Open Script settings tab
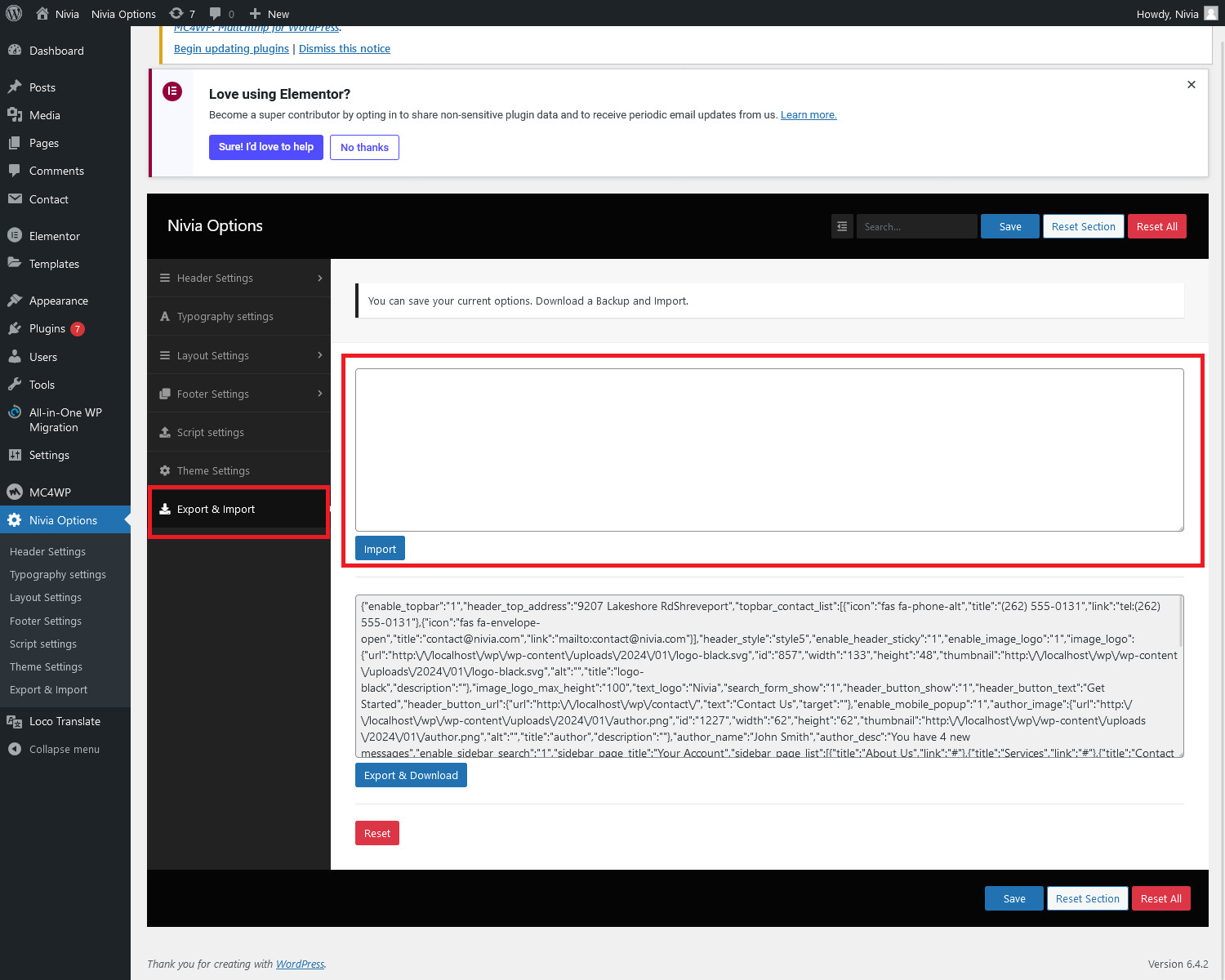Screen dimensions: 1225x980 pyautogui.click(x=211, y=432)
